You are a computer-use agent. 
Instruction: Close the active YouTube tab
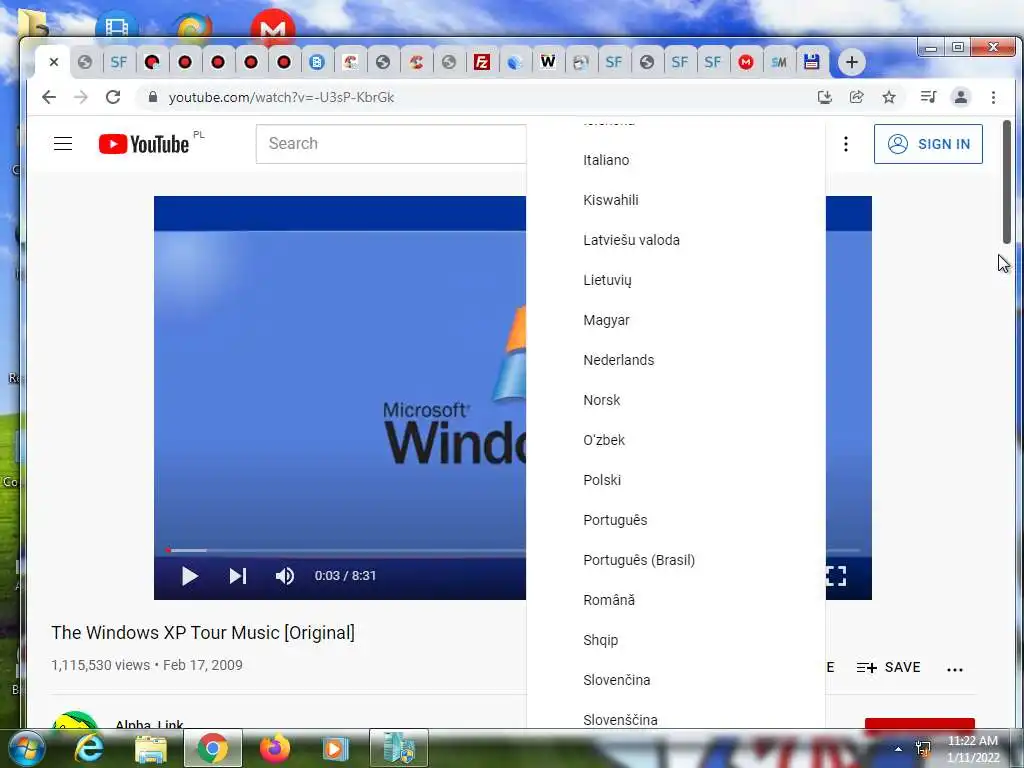pyautogui.click(x=54, y=62)
